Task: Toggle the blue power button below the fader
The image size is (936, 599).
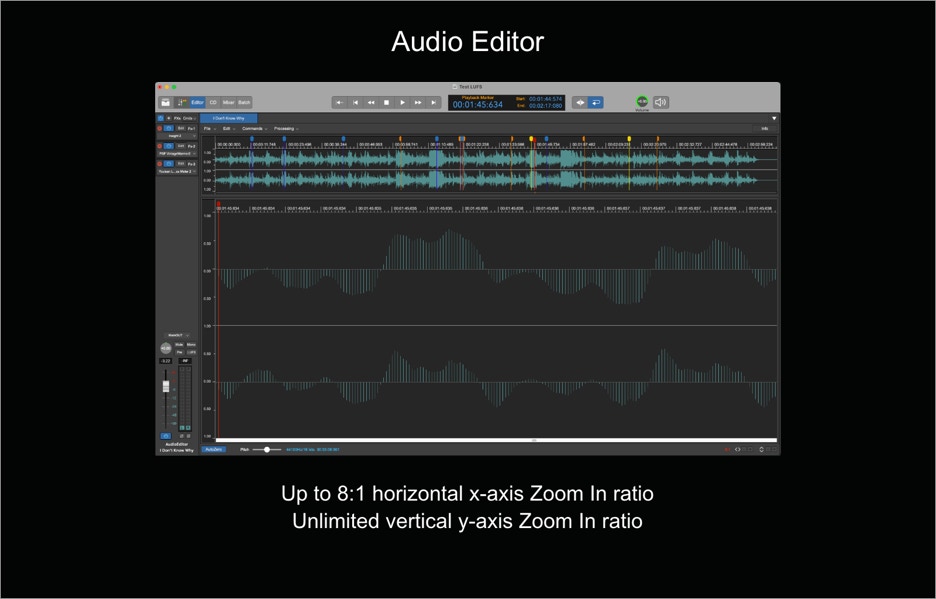Action: pyautogui.click(x=166, y=436)
